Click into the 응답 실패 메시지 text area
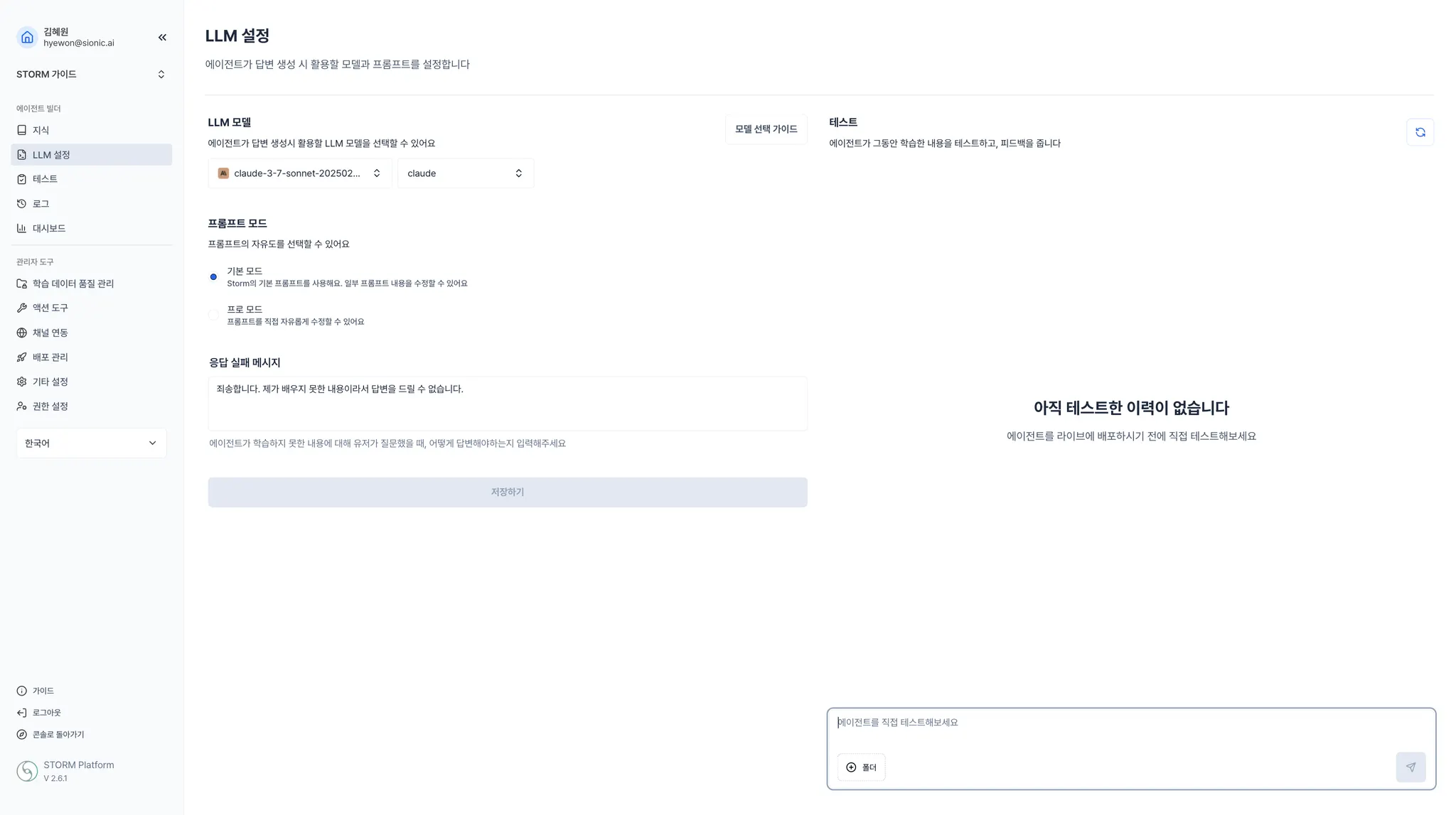Viewport: 1456px width, 815px height. [x=508, y=404]
